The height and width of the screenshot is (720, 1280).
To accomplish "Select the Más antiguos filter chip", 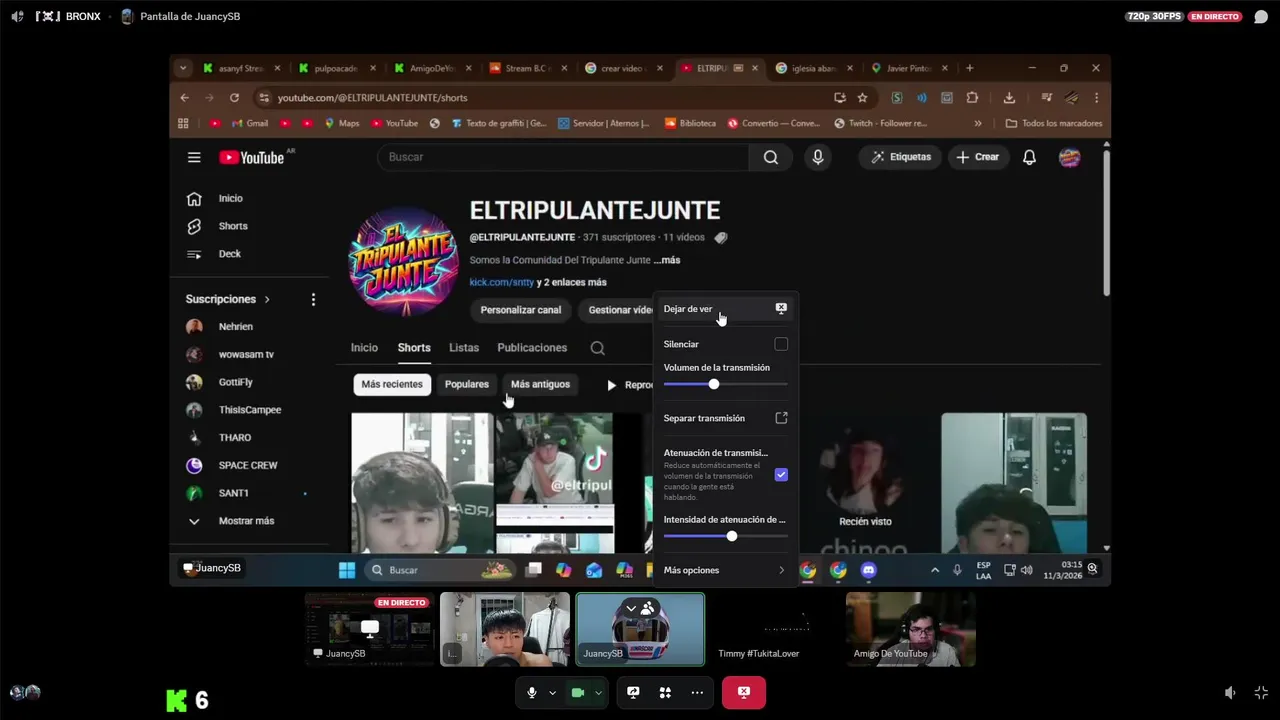I will point(540,384).
